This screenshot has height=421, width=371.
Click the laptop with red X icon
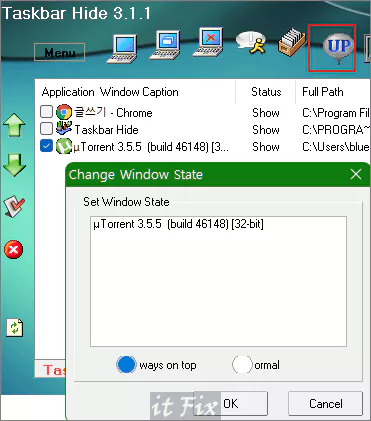point(208,42)
